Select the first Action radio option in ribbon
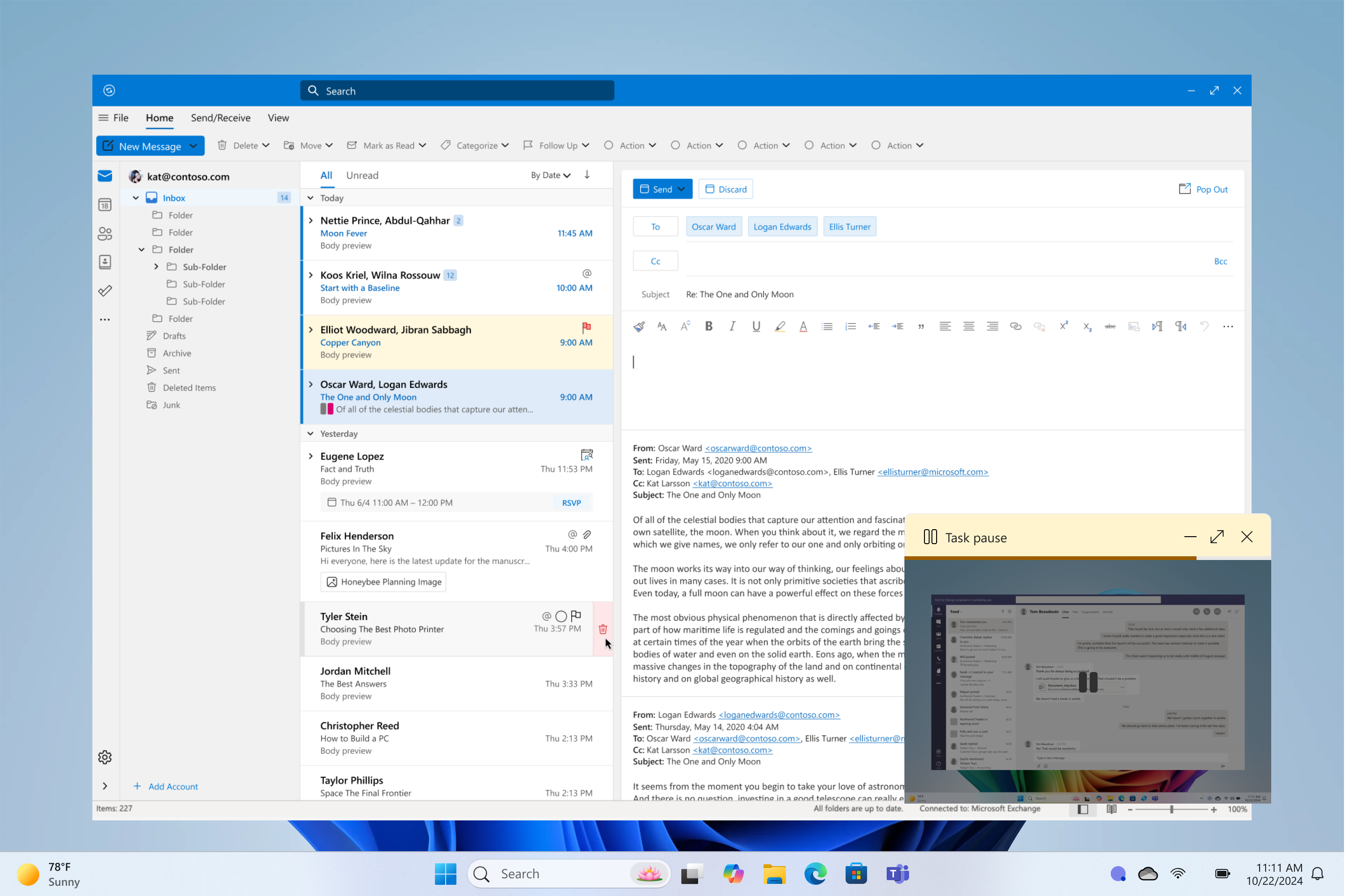Screen dimensions: 1358x896 (x=615, y=147)
